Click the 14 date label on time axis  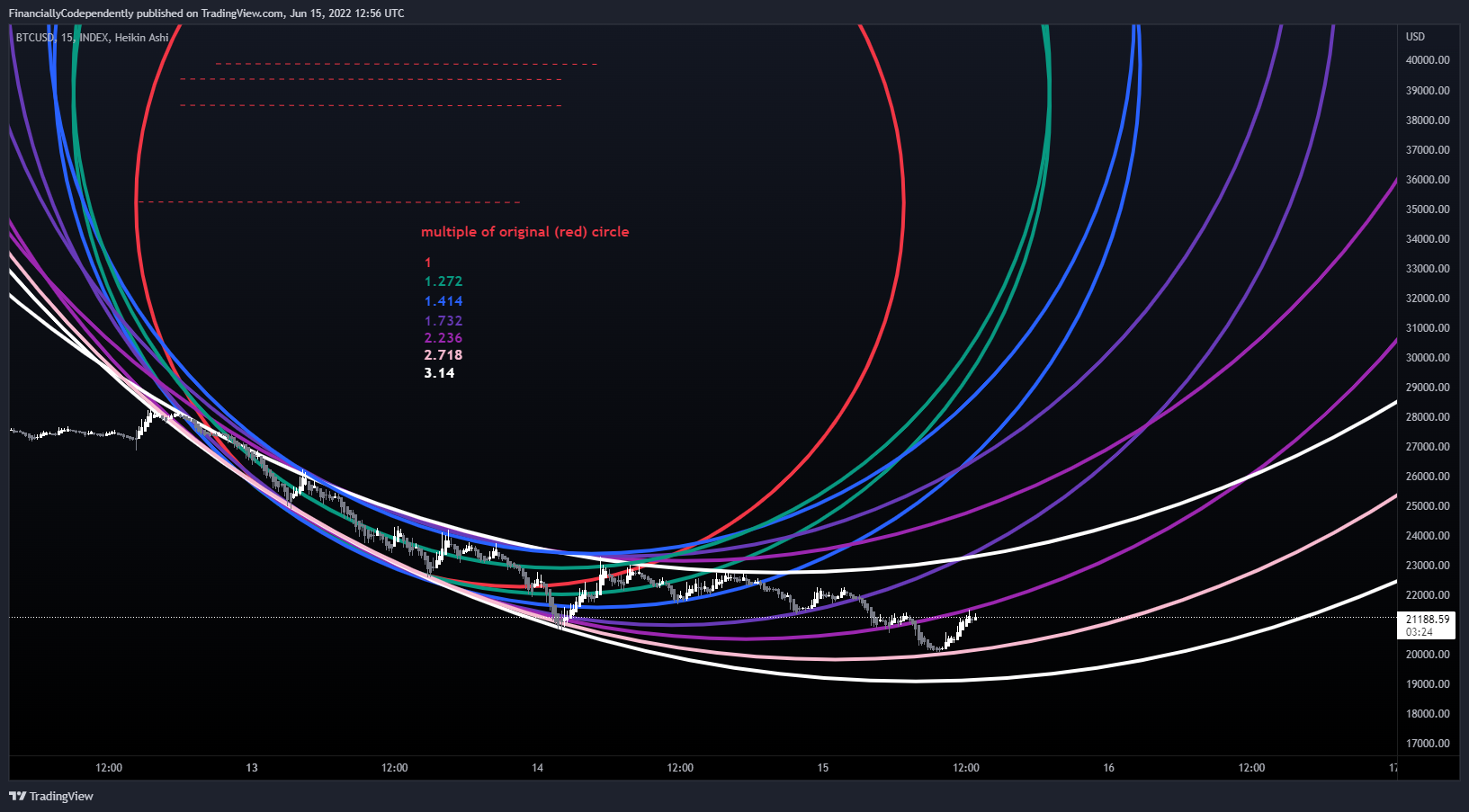(537, 767)
